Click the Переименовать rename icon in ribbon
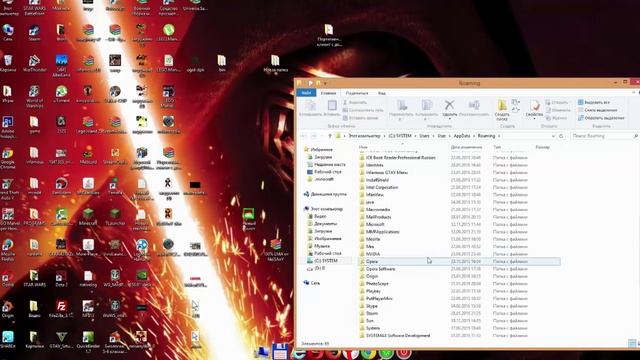Screen dimensions: 640x360 pos(474,105)
